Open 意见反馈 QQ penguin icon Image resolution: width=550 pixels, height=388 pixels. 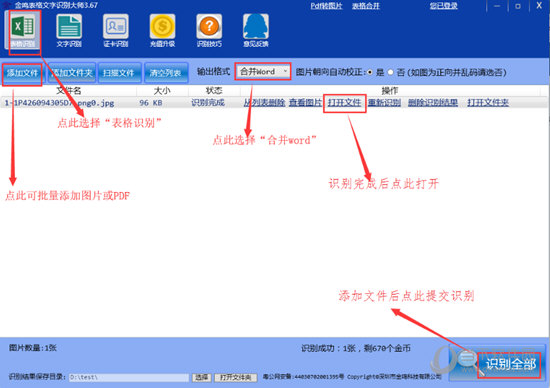coord(256,31)
